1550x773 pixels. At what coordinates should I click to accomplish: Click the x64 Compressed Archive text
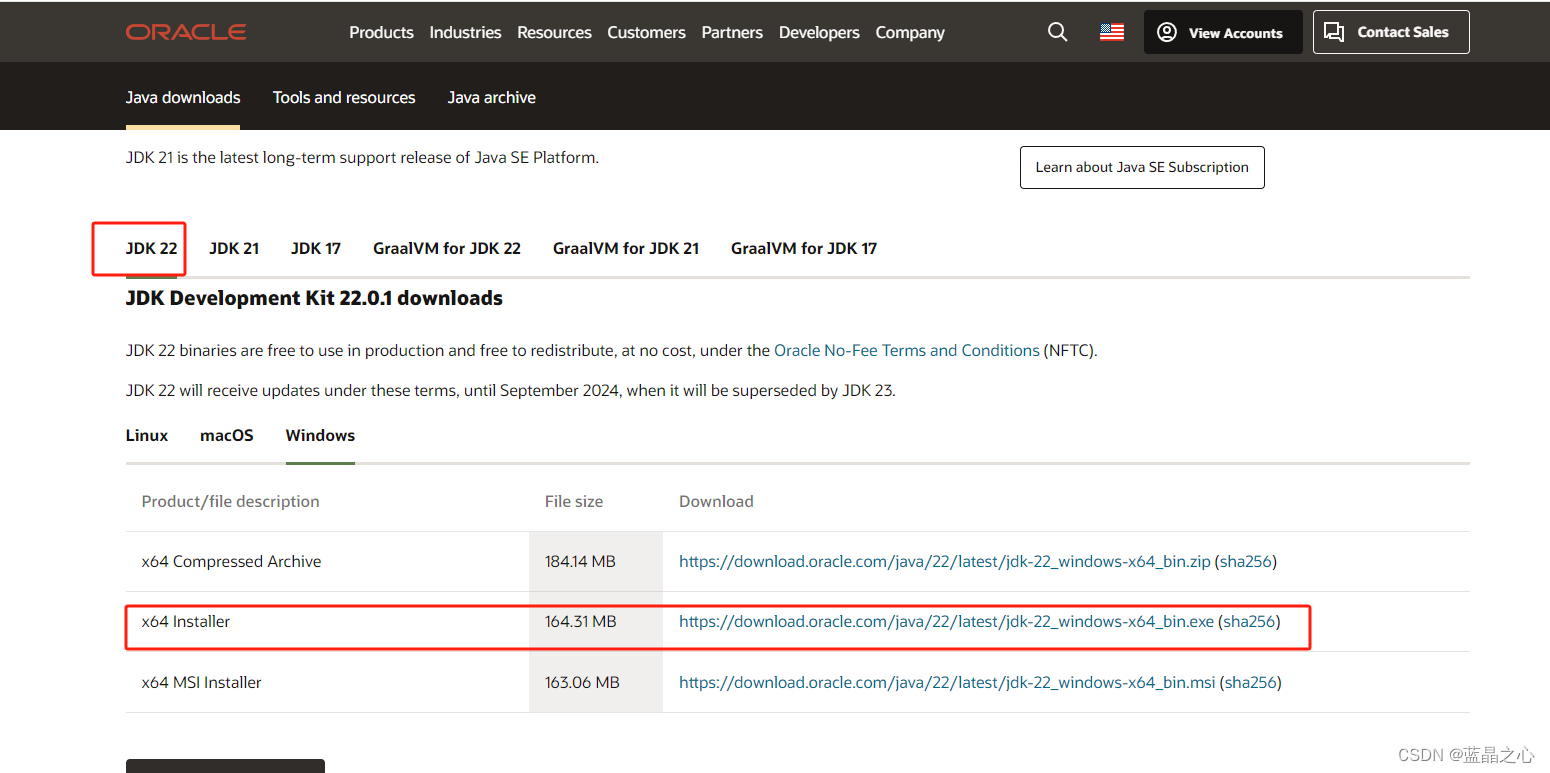tap(232, 561)
